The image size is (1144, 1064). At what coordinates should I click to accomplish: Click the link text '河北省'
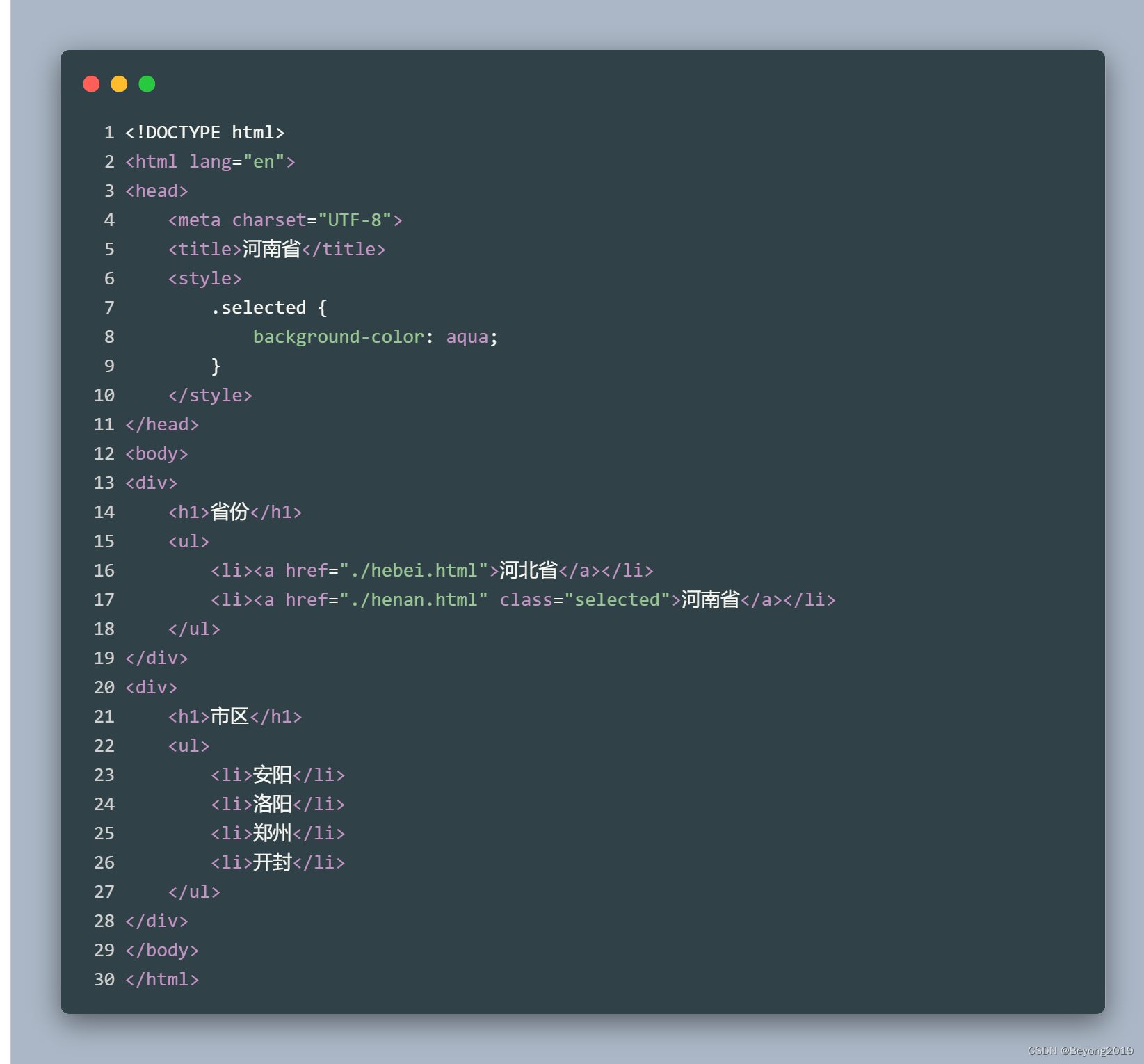pos(529,570)
